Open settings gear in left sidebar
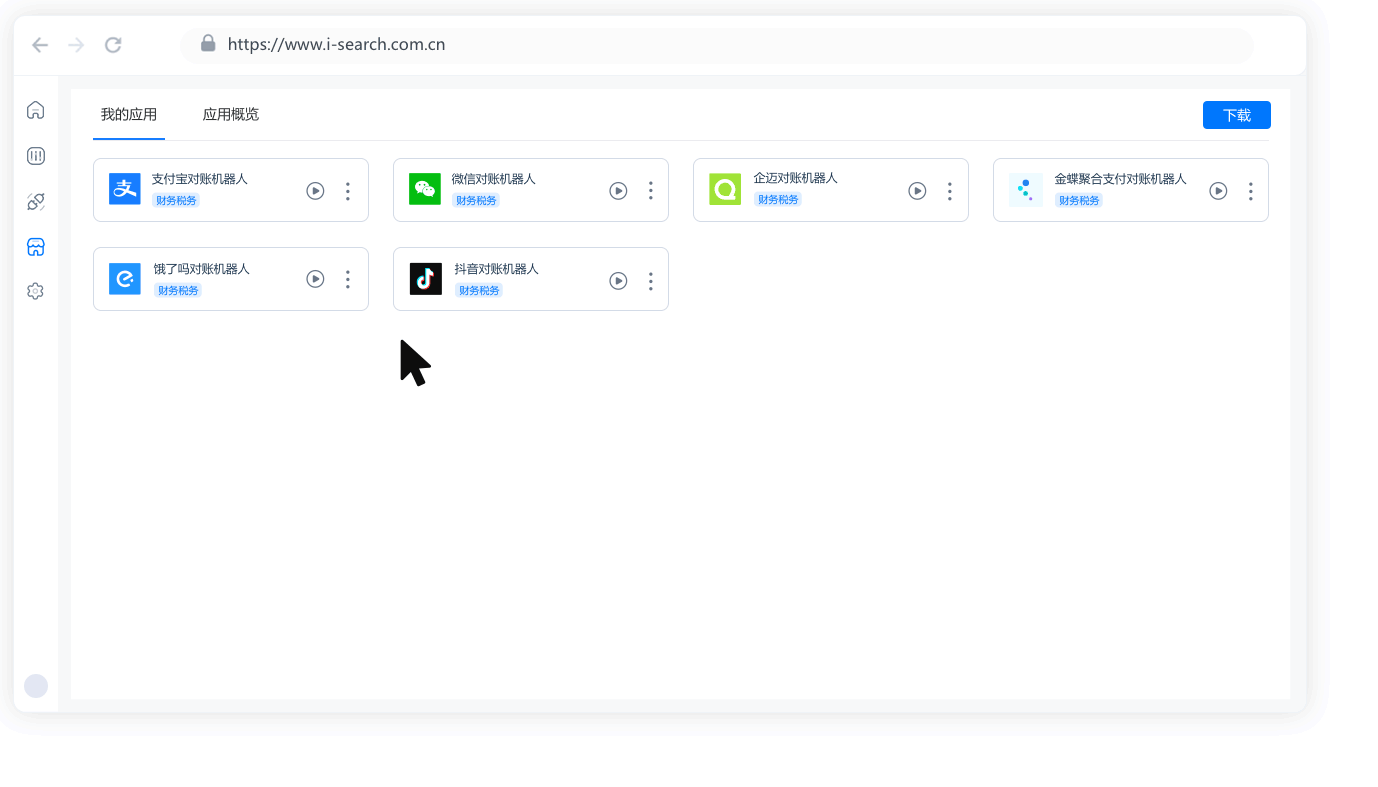The width and height of the screenshot is (1378, 787). click(x=35, y=291)
